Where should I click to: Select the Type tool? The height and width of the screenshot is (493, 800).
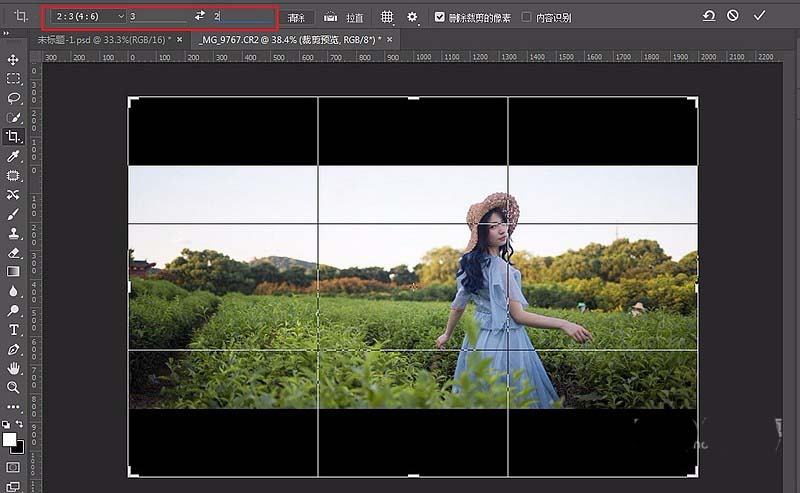point(13,329)
